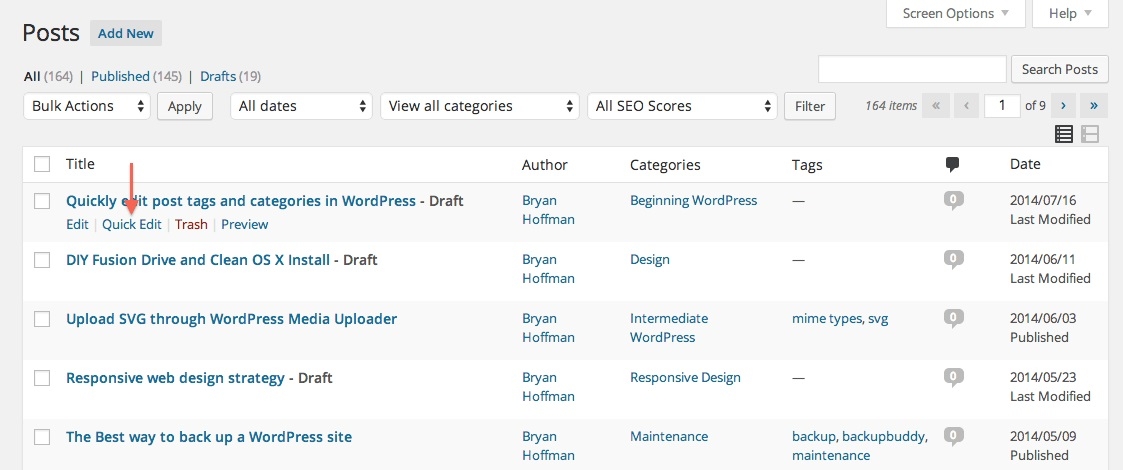Click comment count bubble for DIY Fusion Drive
Viewport: 1123px width, 470px height.
[953, 259]
